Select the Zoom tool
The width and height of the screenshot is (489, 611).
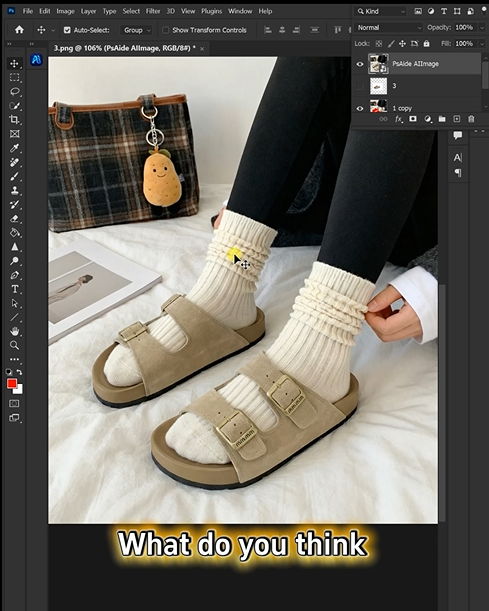tap(14, 345)
